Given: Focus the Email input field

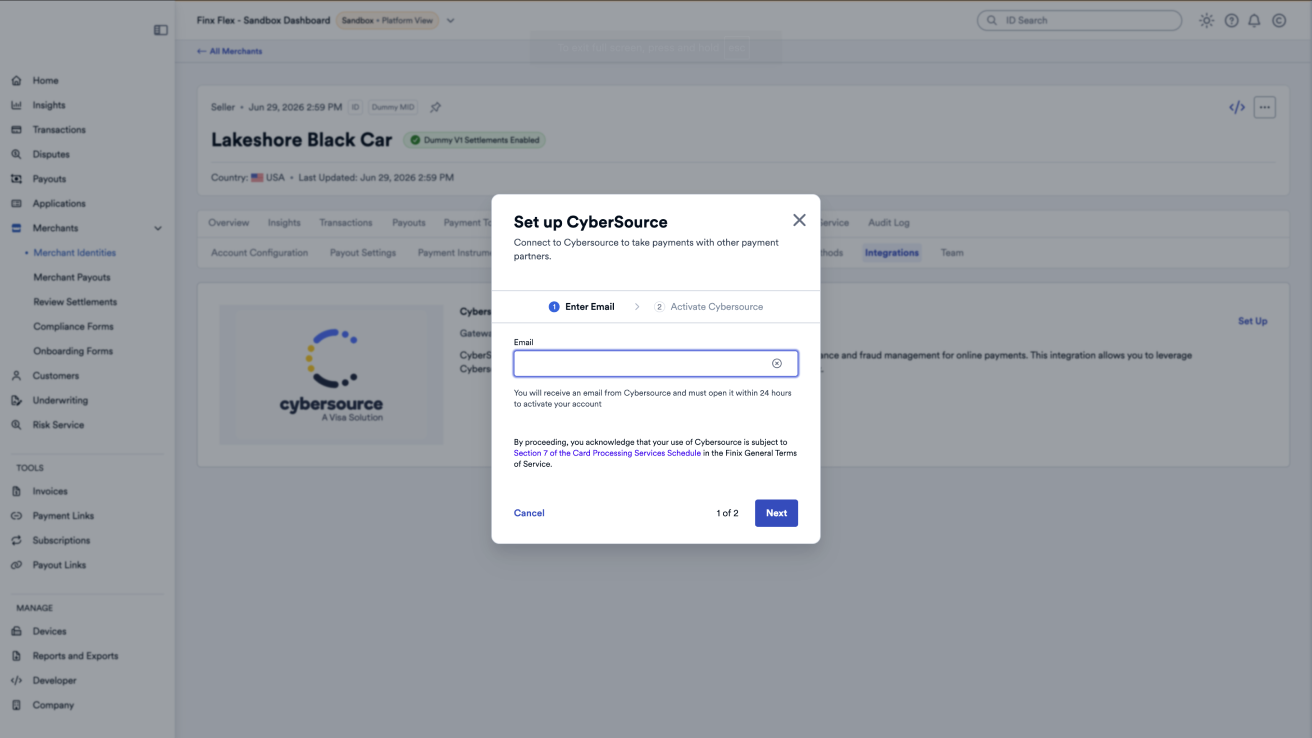Looking at the screenshot, I should [x=656, y=363].
